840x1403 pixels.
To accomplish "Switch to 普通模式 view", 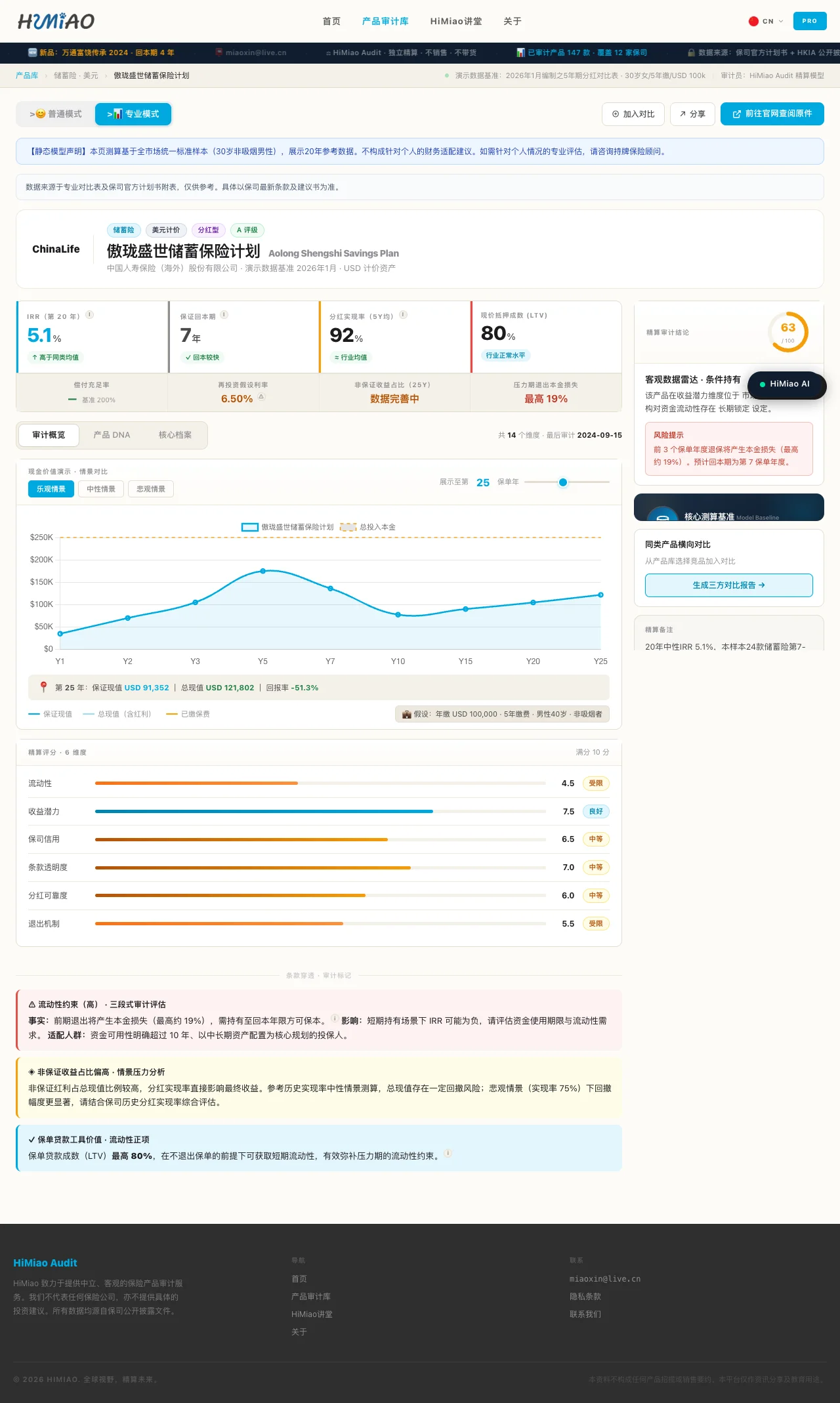I will coord(56,114).
